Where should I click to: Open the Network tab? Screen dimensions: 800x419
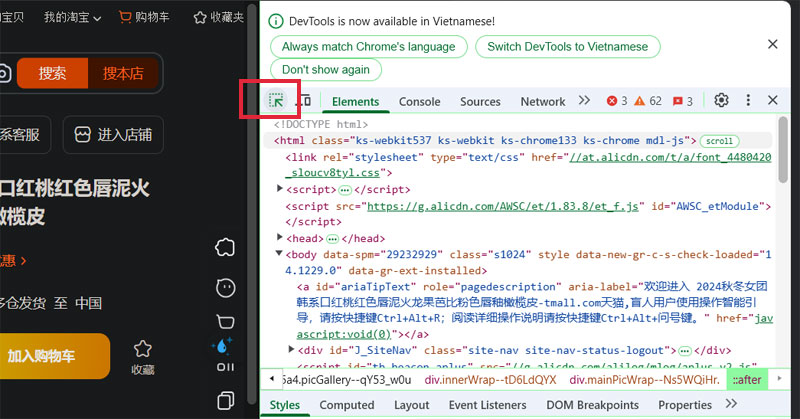pos(543,102)
